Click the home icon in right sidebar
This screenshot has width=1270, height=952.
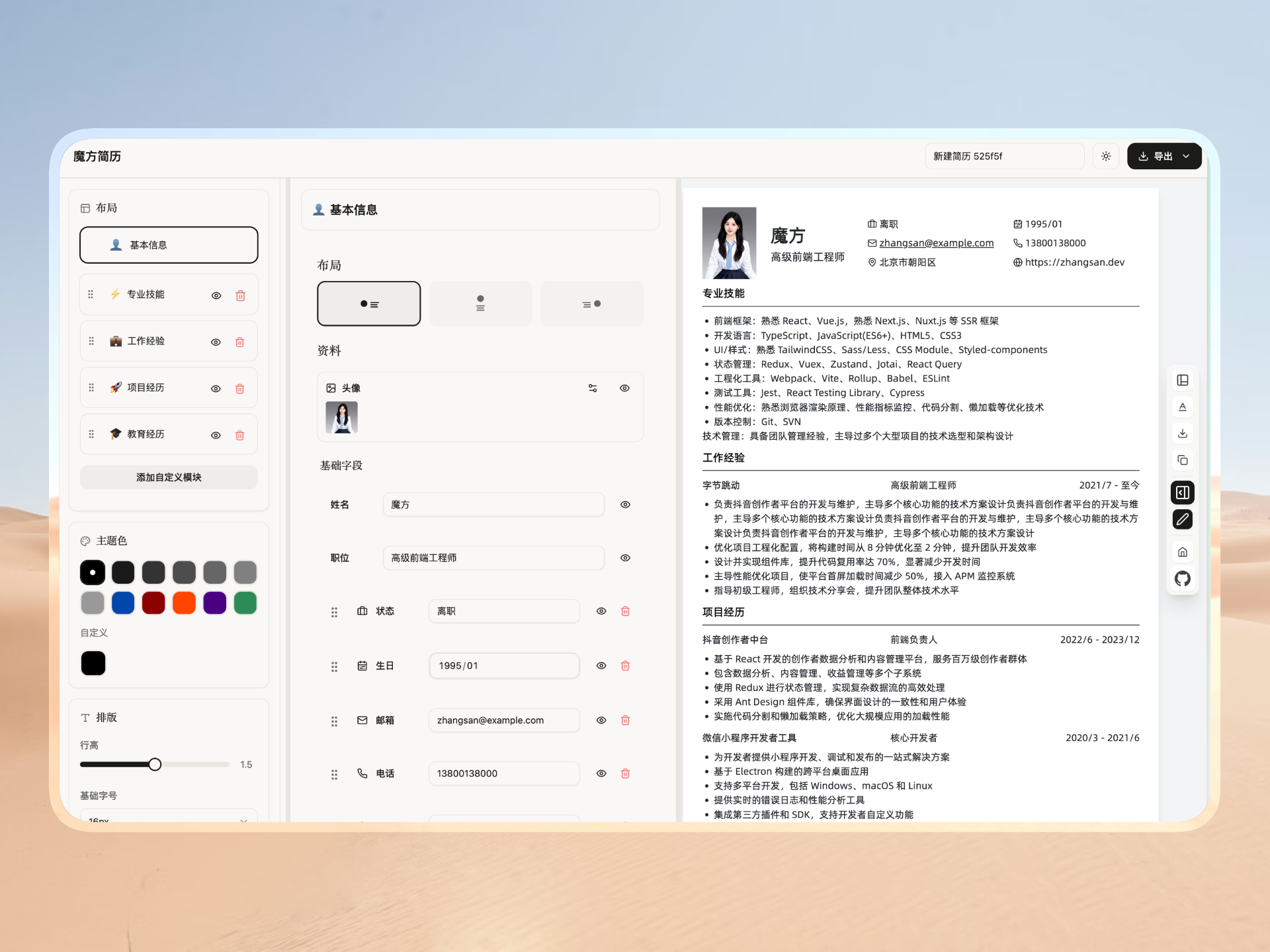click(x=1182, y=552)
